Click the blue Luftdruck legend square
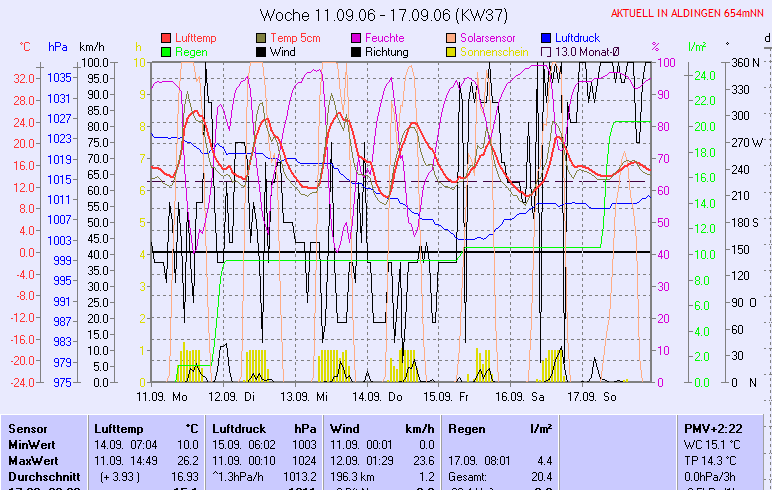This screenshot has width=772, height=490. (546, 38)
